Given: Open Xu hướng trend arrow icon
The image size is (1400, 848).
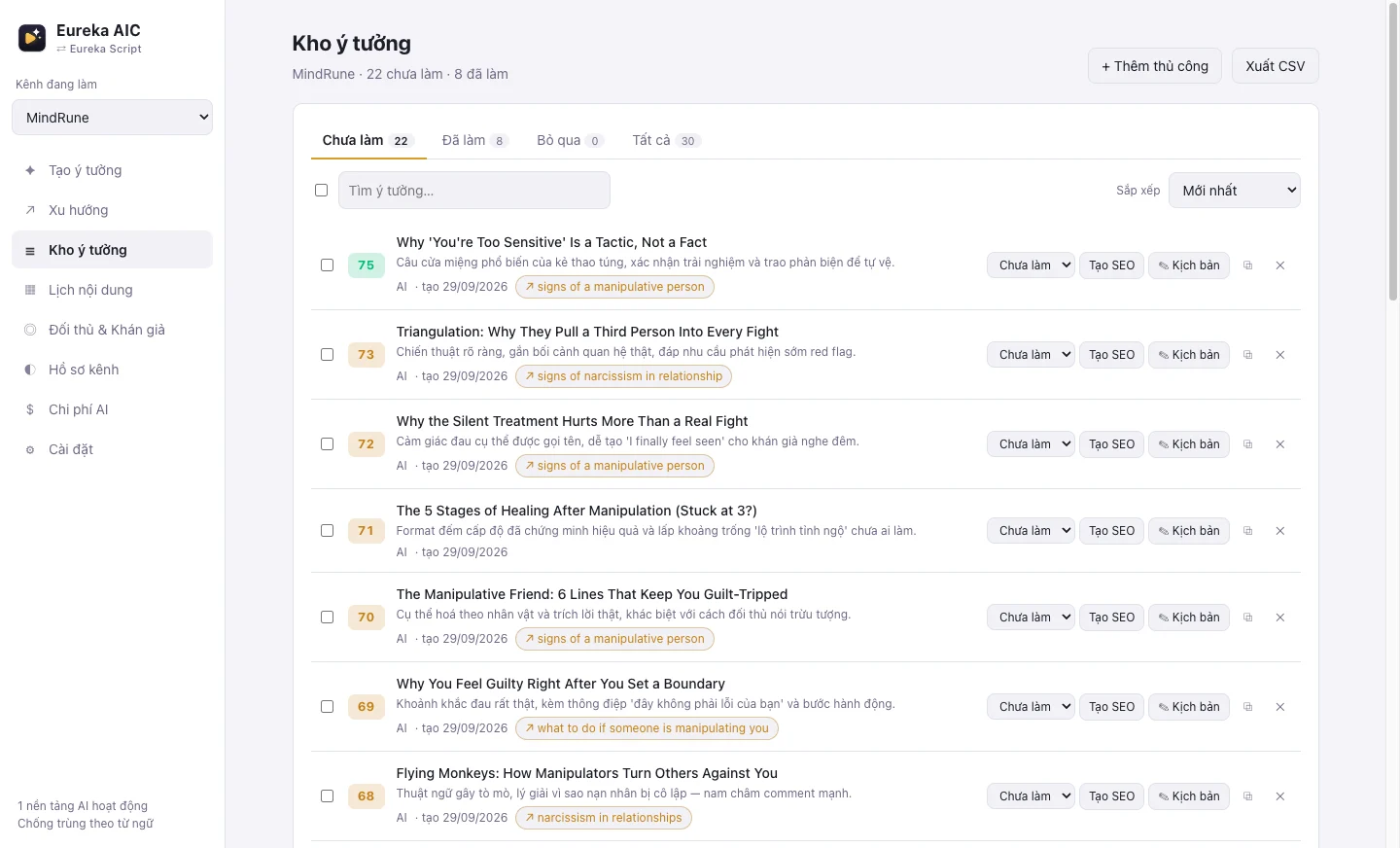Looking at the screenshot, I should click(x=30, y=210).
